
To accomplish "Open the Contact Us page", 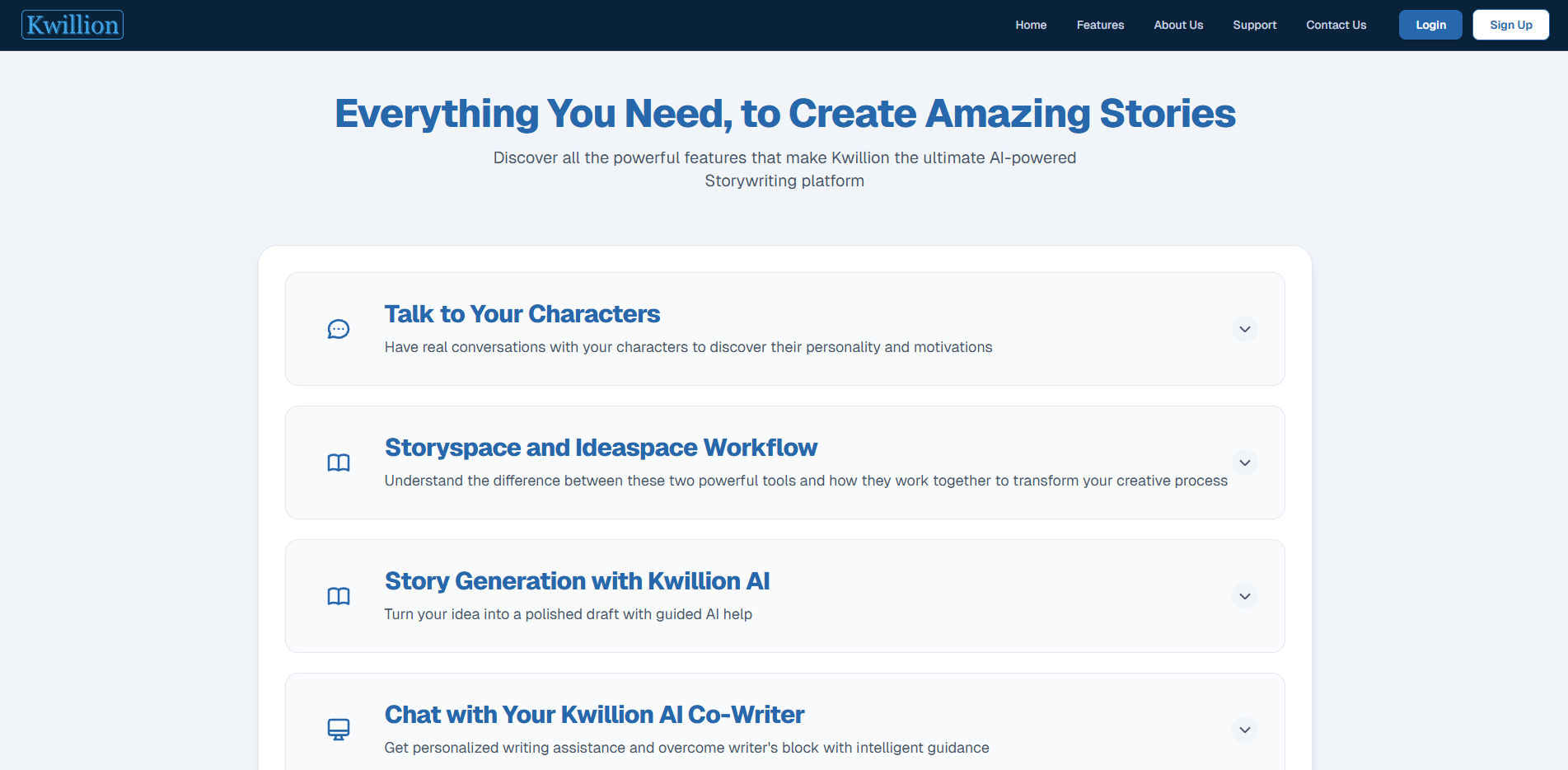I will [x=1336, y=25].
